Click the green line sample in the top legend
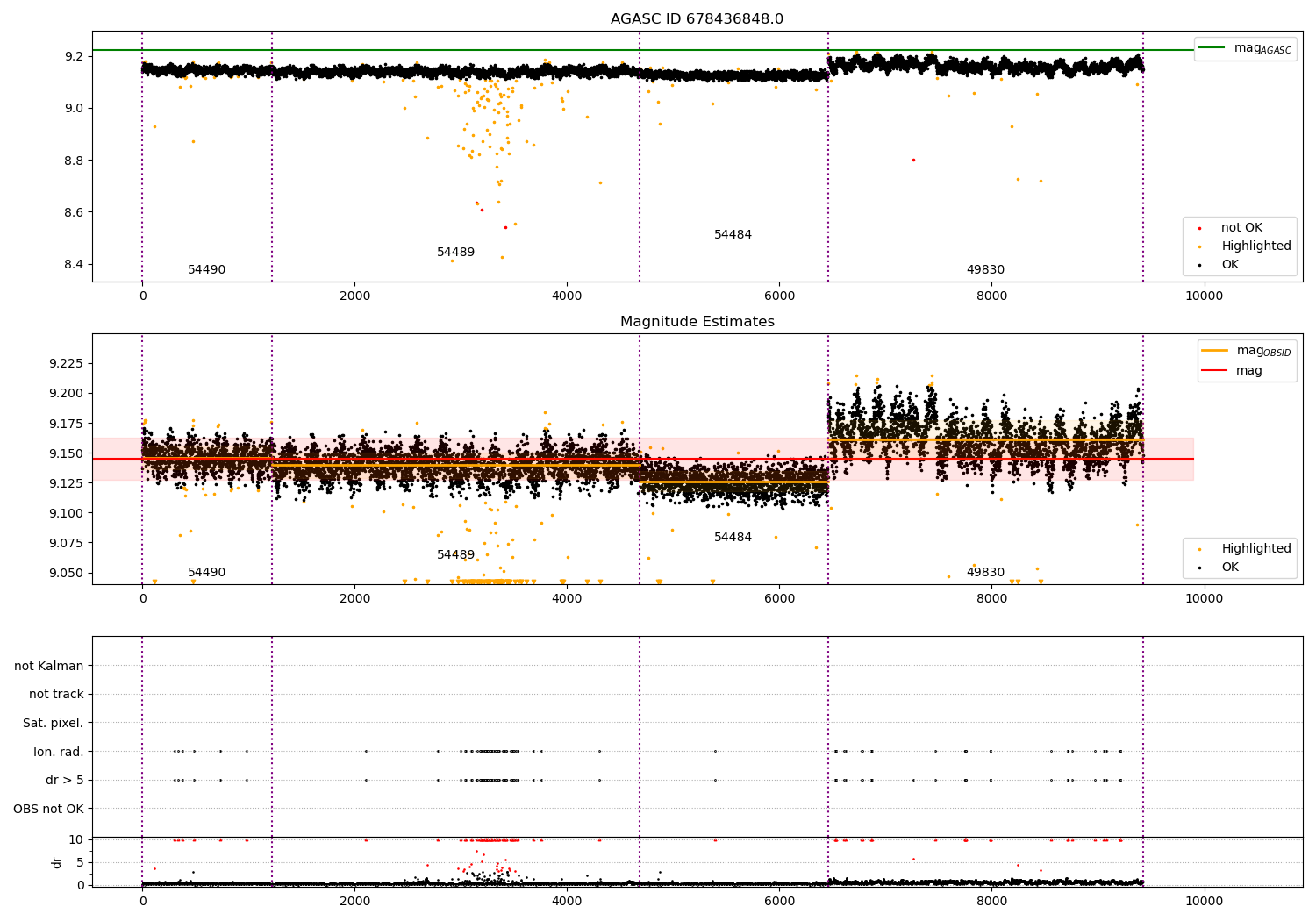Viewport: 1316px width, 921px height. point(1212,48)
